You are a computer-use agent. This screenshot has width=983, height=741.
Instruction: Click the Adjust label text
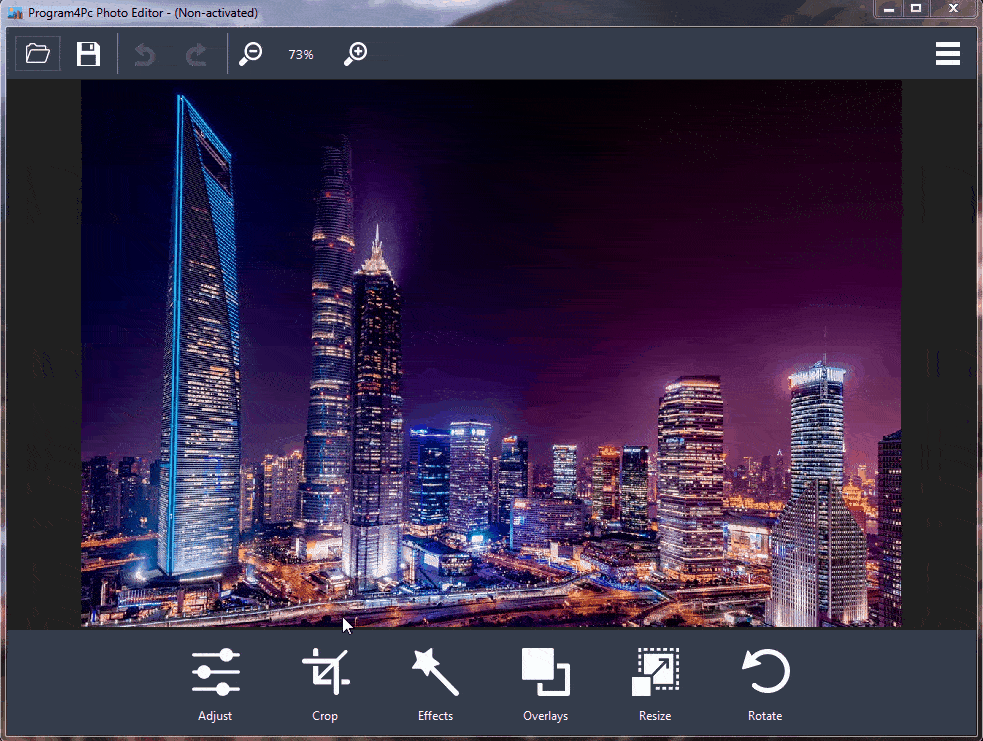click(215, 715)
